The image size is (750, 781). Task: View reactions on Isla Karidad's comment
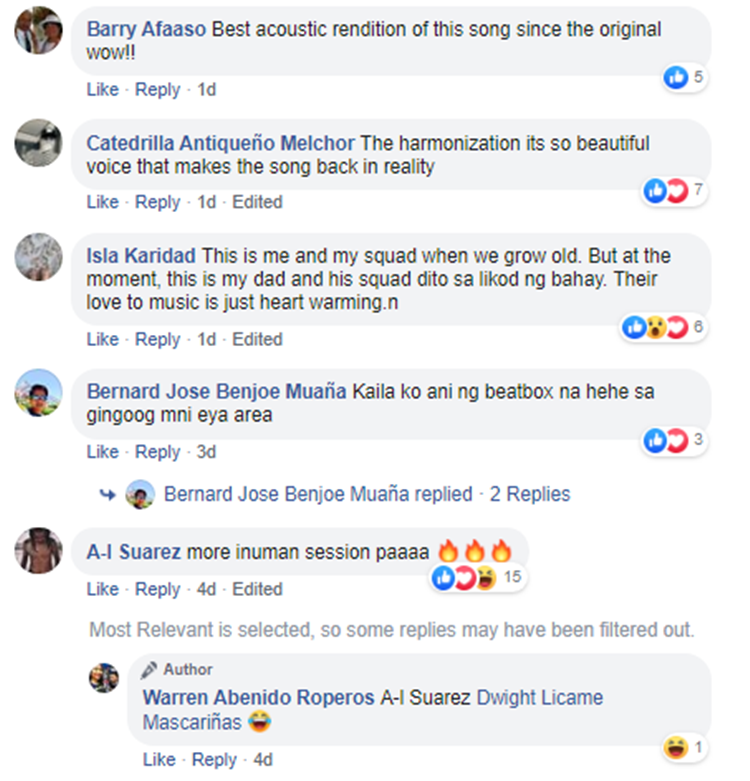(664, 327)
